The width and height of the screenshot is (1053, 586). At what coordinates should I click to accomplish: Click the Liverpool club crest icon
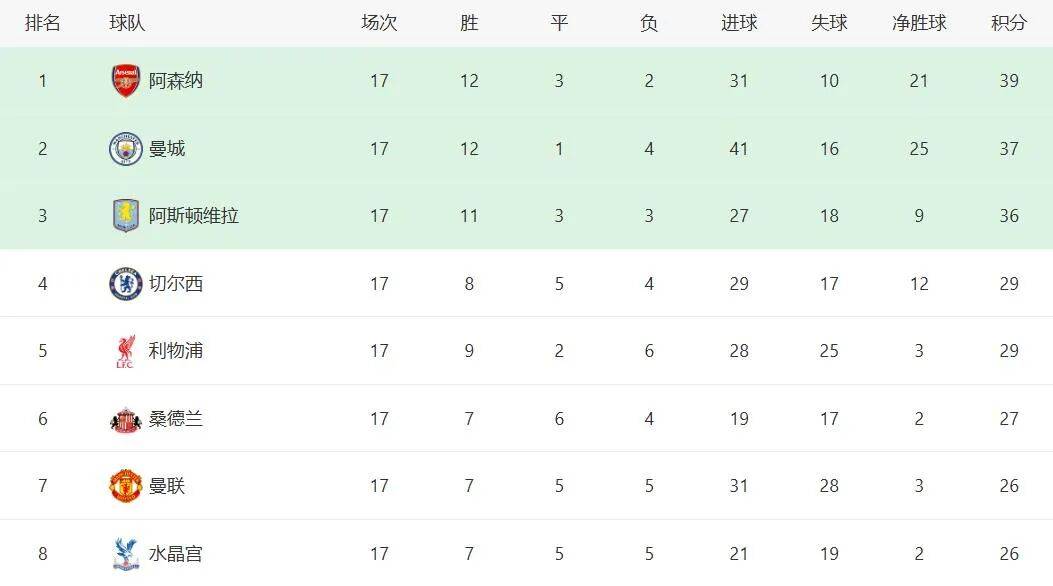126,351
